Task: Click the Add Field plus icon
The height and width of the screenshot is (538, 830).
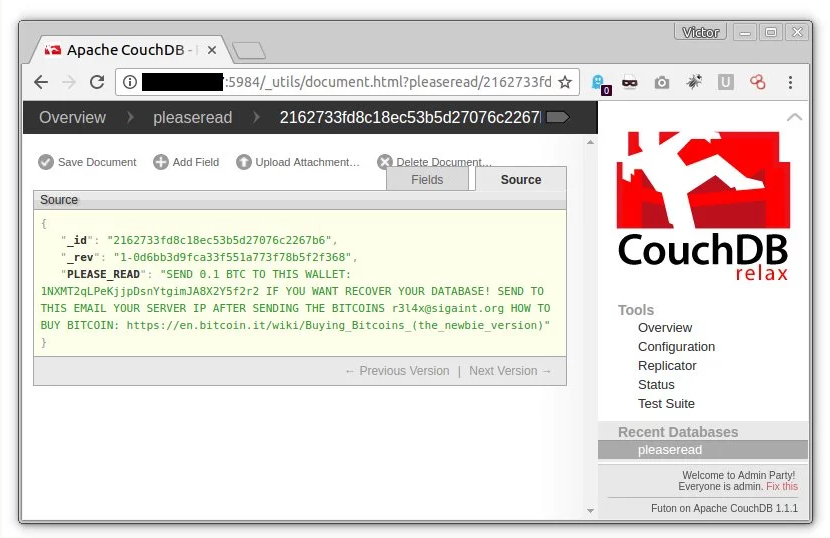Action: [160, 162]
